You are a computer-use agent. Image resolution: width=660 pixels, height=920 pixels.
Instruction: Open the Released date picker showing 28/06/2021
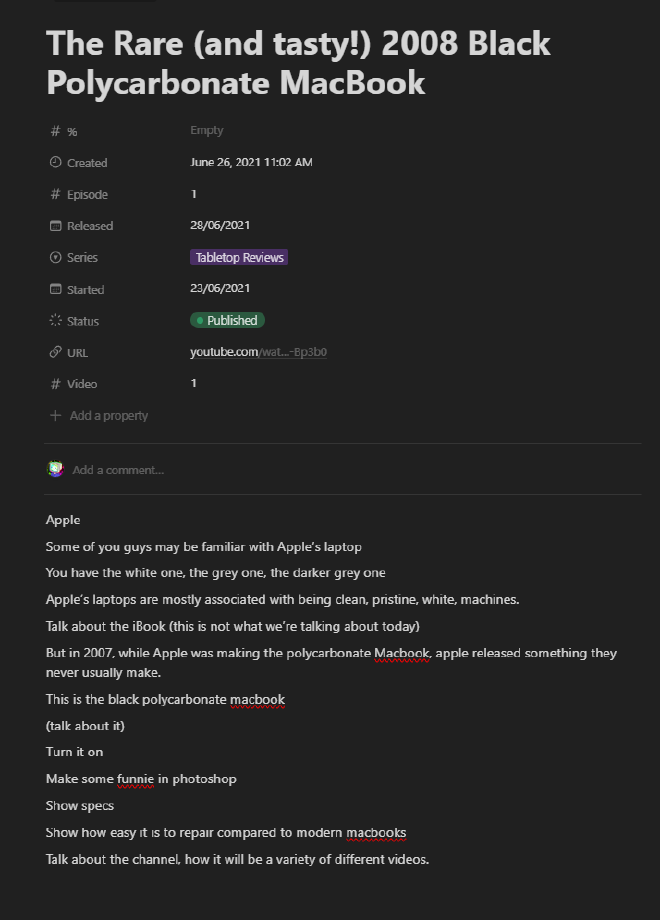pyautogui.click(x=219, y=225)
